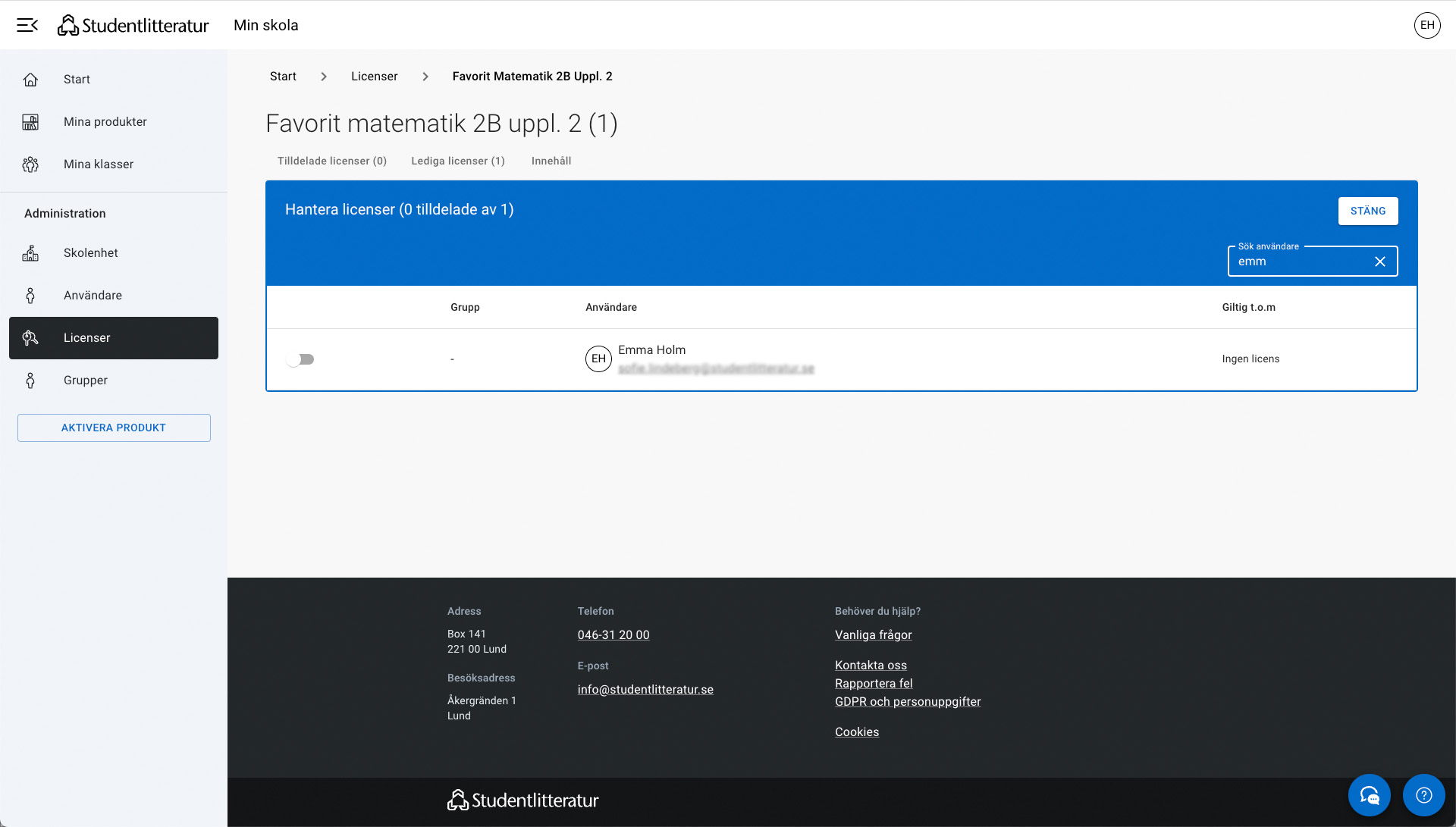1456x827 pixels.
Task: Open the EH user avatar menu
Action: point(1426,25)
